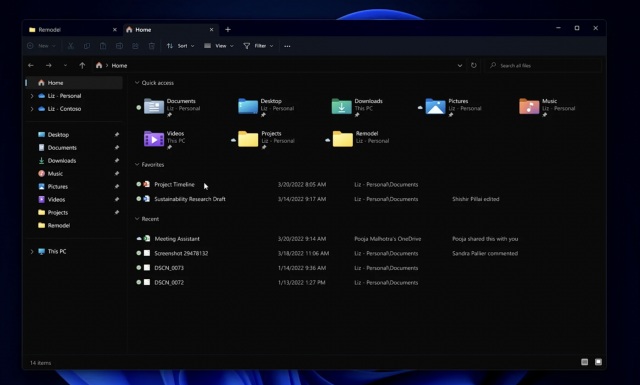Click Pooja shared this with you text

[485, 239]
